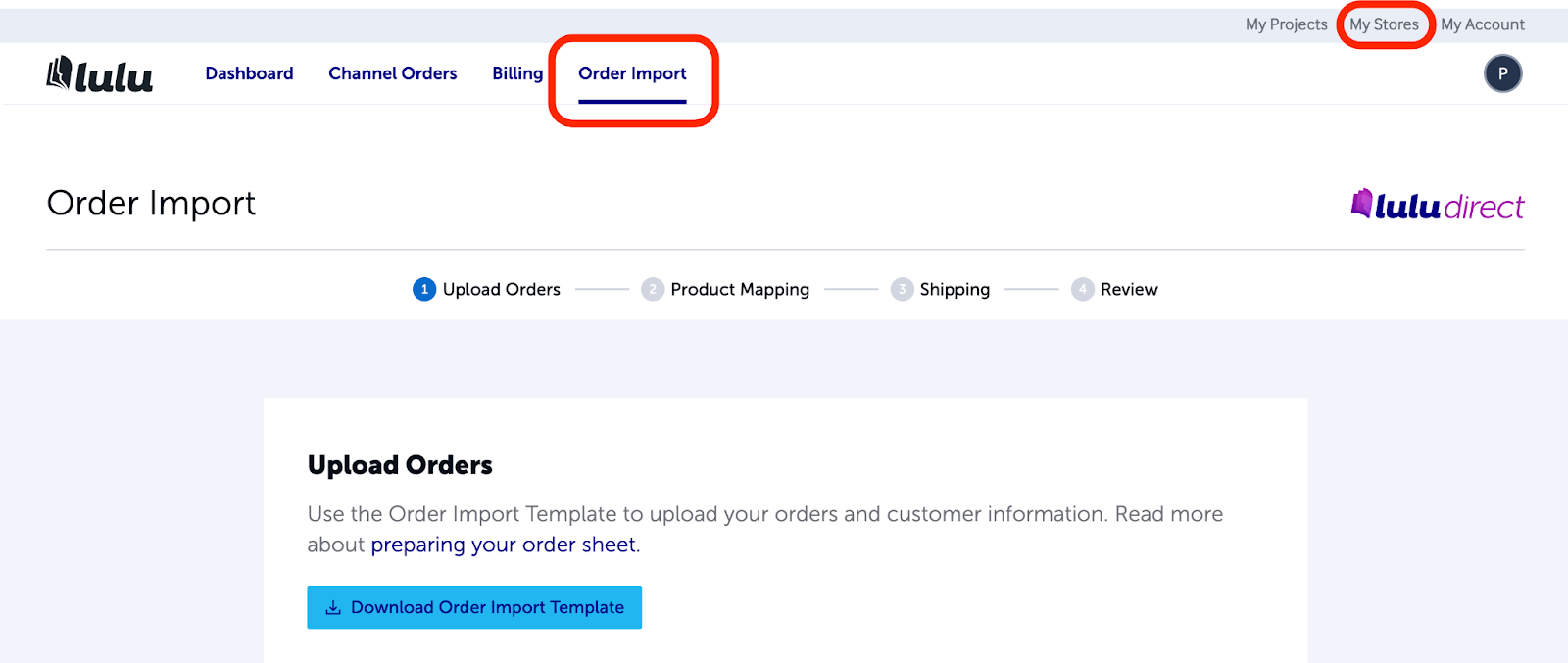Open My Account from the top bar
1568x663 pixels.
pyautogui.click(x=1483, y=24)
